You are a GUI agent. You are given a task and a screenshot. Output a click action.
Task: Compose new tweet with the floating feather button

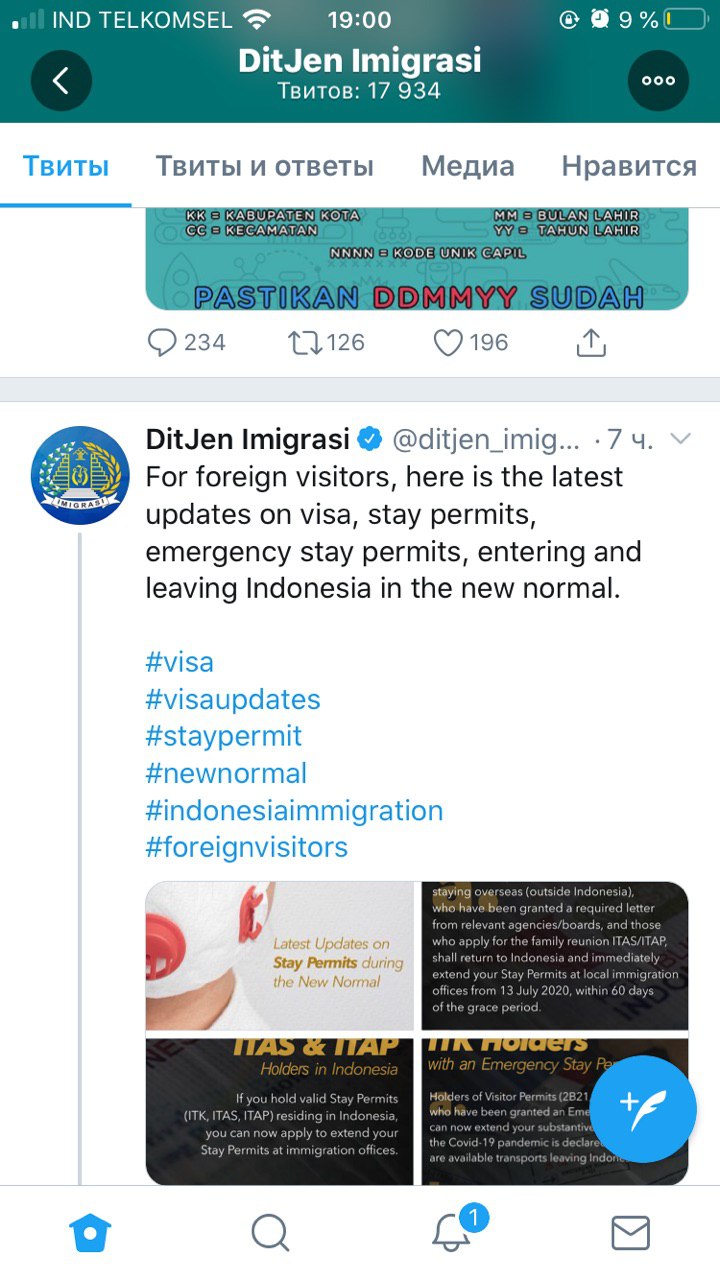(x=644, y=1108)
